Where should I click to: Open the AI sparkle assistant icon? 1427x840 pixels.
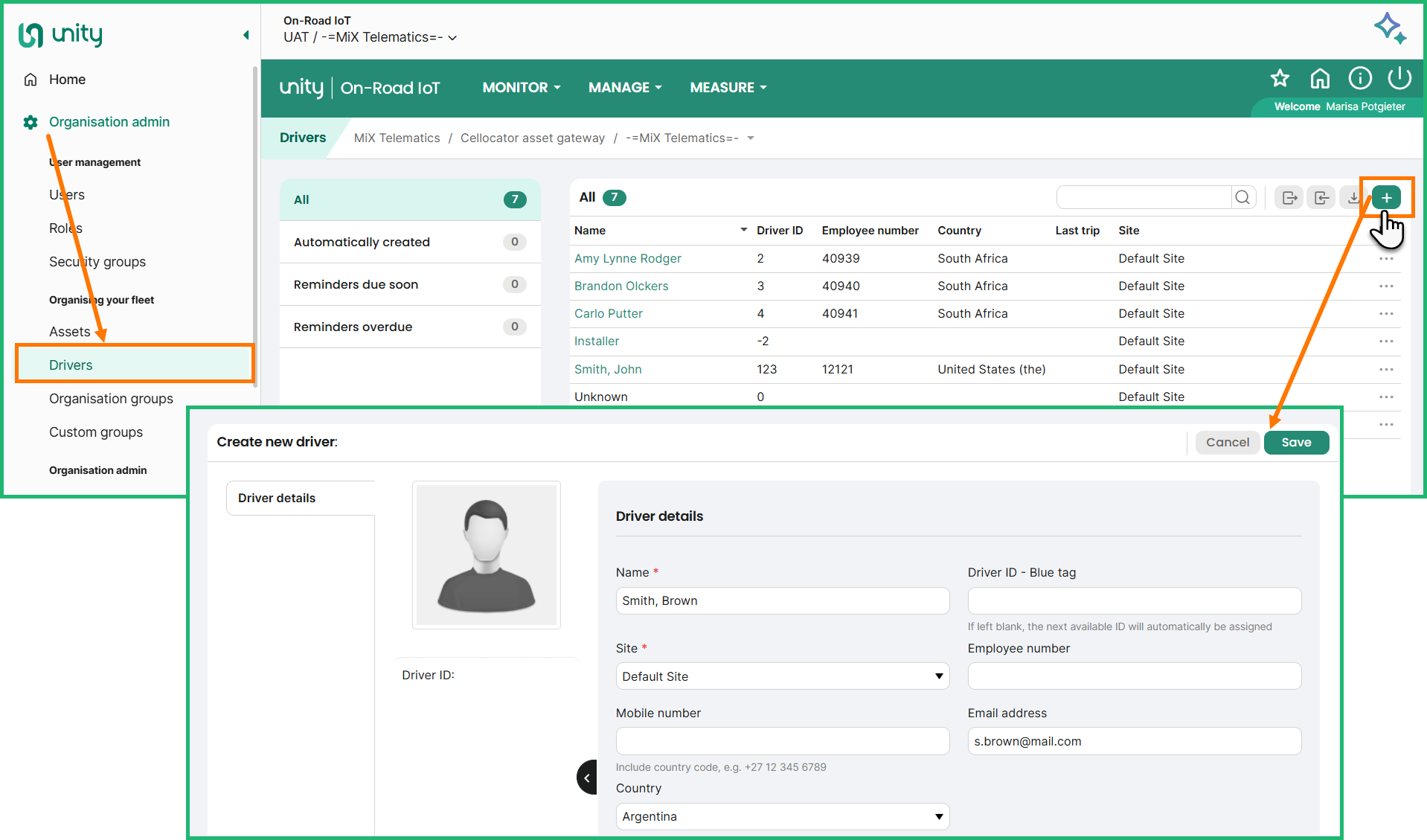1389,28
